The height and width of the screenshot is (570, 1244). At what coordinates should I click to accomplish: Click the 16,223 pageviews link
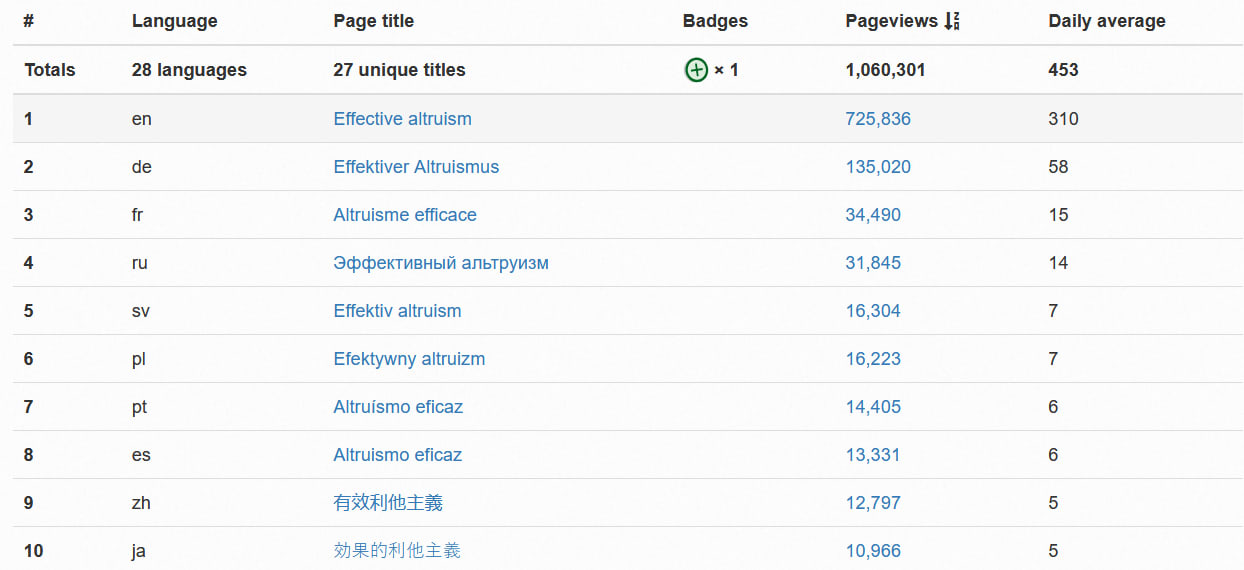coord(873,359)
